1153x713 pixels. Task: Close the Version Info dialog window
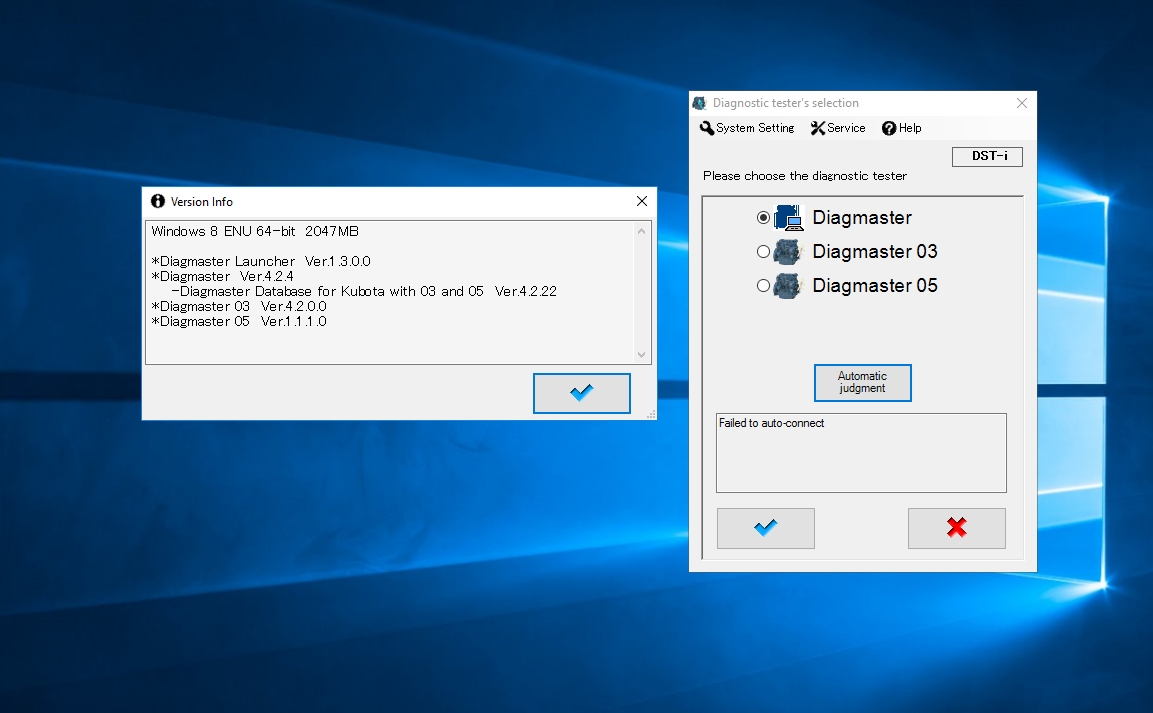pyautogui.click(x=642, y=201)
